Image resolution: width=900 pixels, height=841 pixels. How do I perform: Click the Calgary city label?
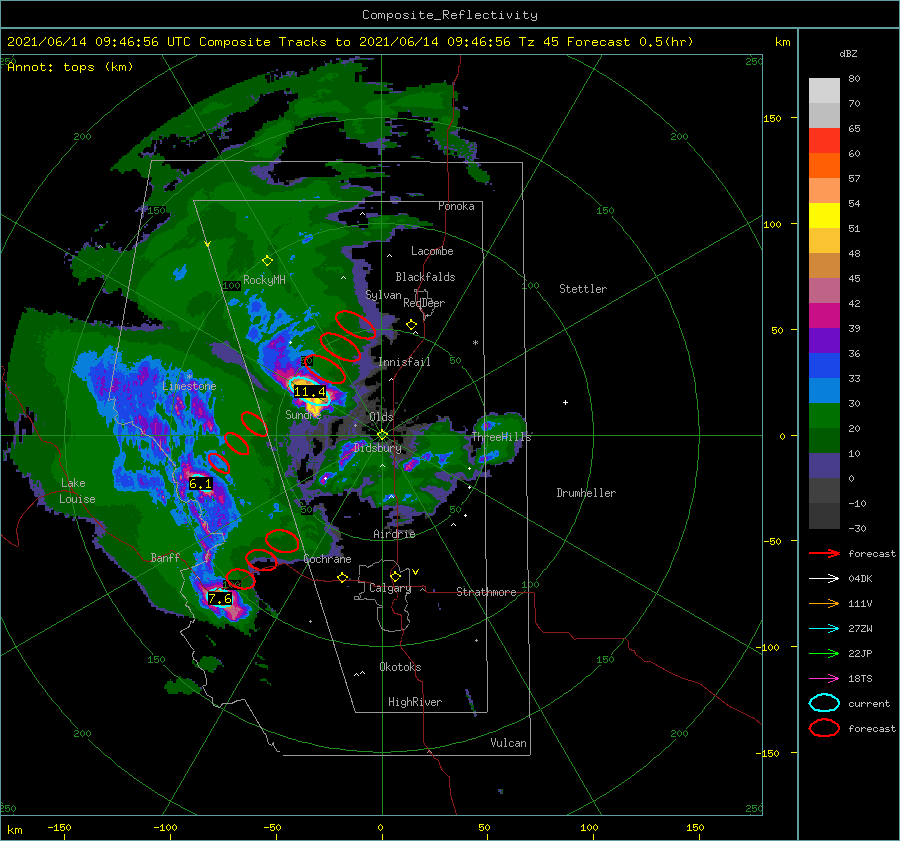click(x=390, y=588)
